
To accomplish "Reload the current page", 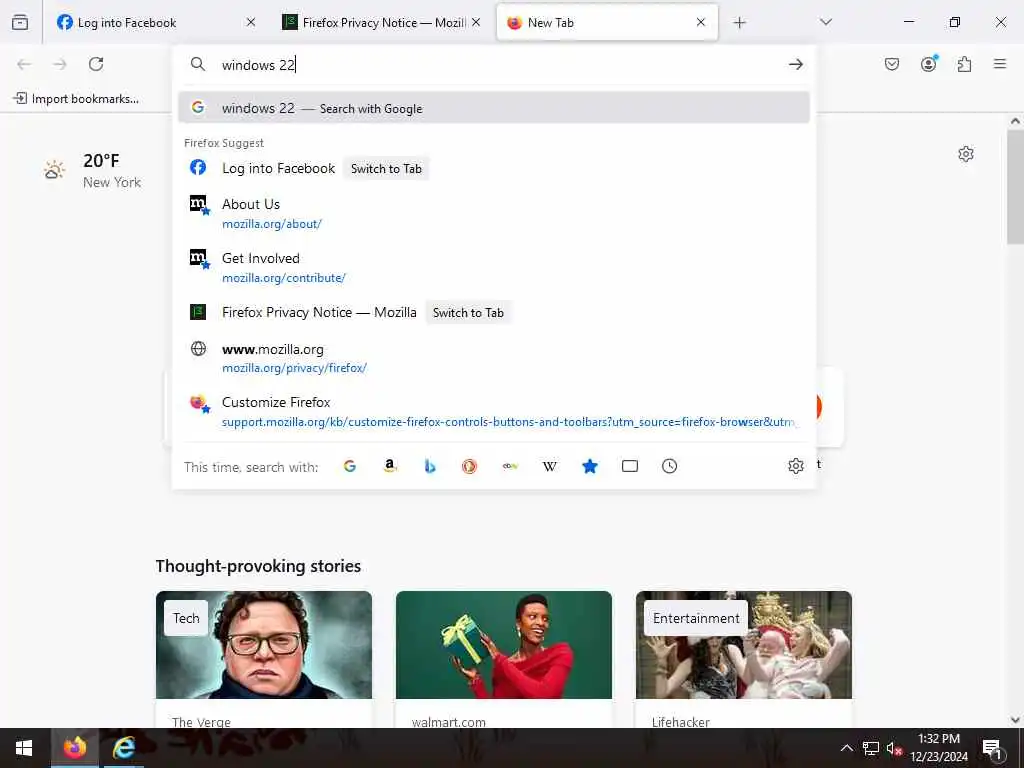I will (96, 64).
